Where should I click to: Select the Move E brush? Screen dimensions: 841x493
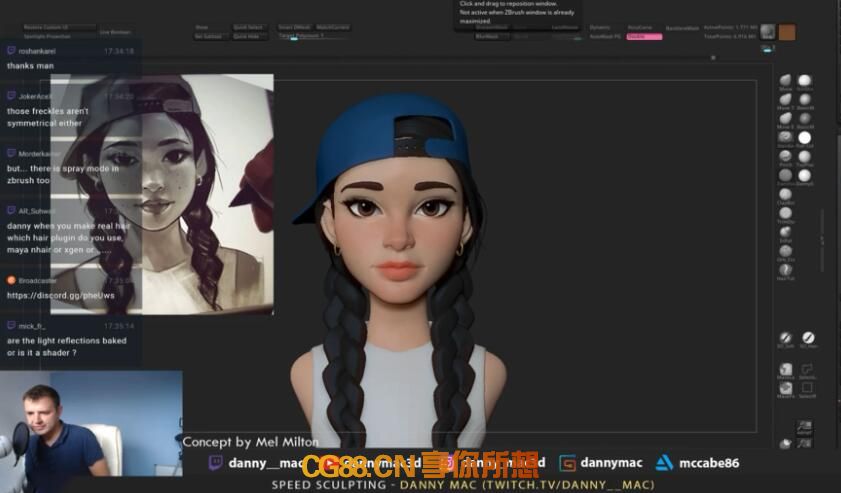coord(785,119)
